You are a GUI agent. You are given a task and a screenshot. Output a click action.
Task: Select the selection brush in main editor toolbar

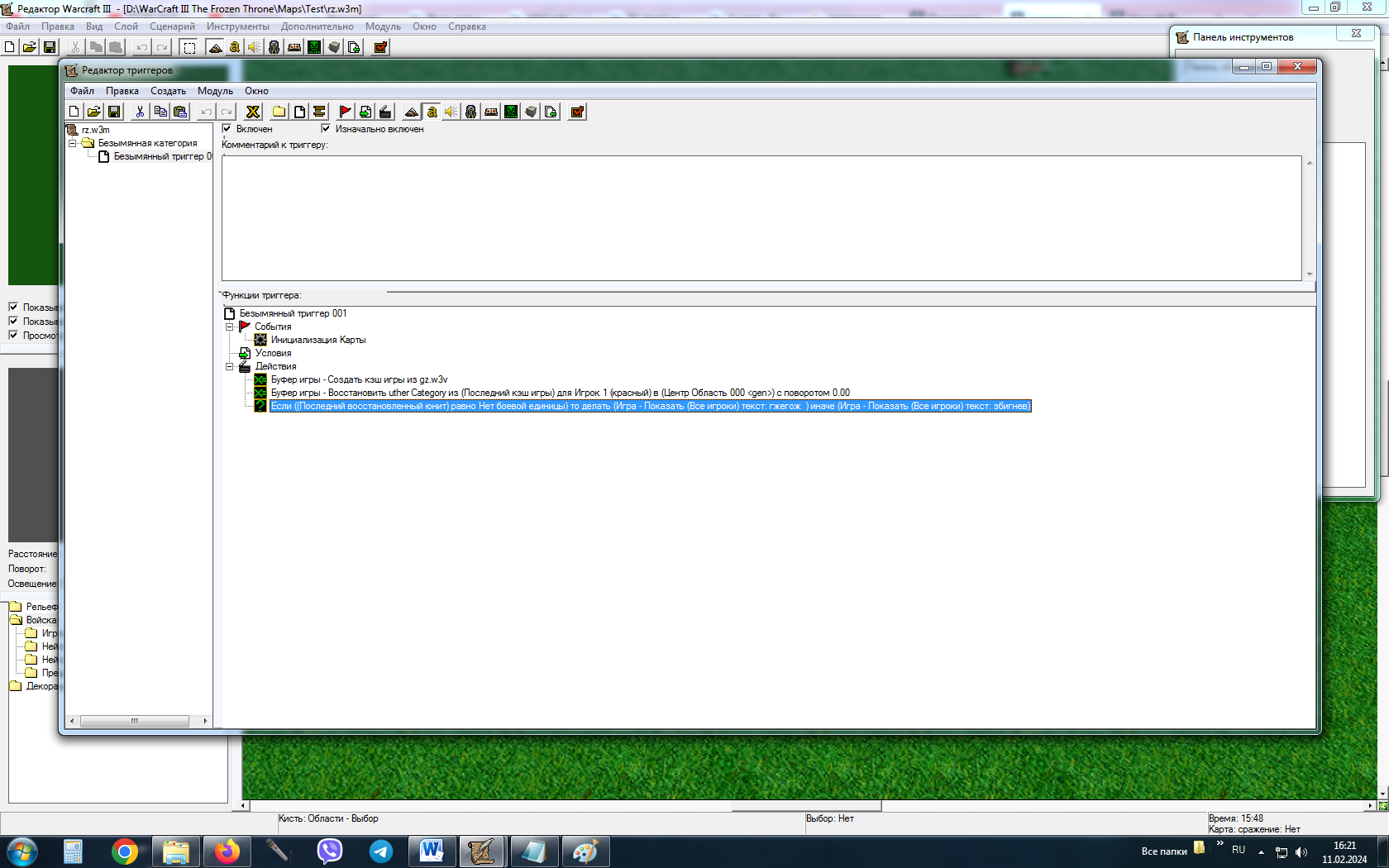189,47
